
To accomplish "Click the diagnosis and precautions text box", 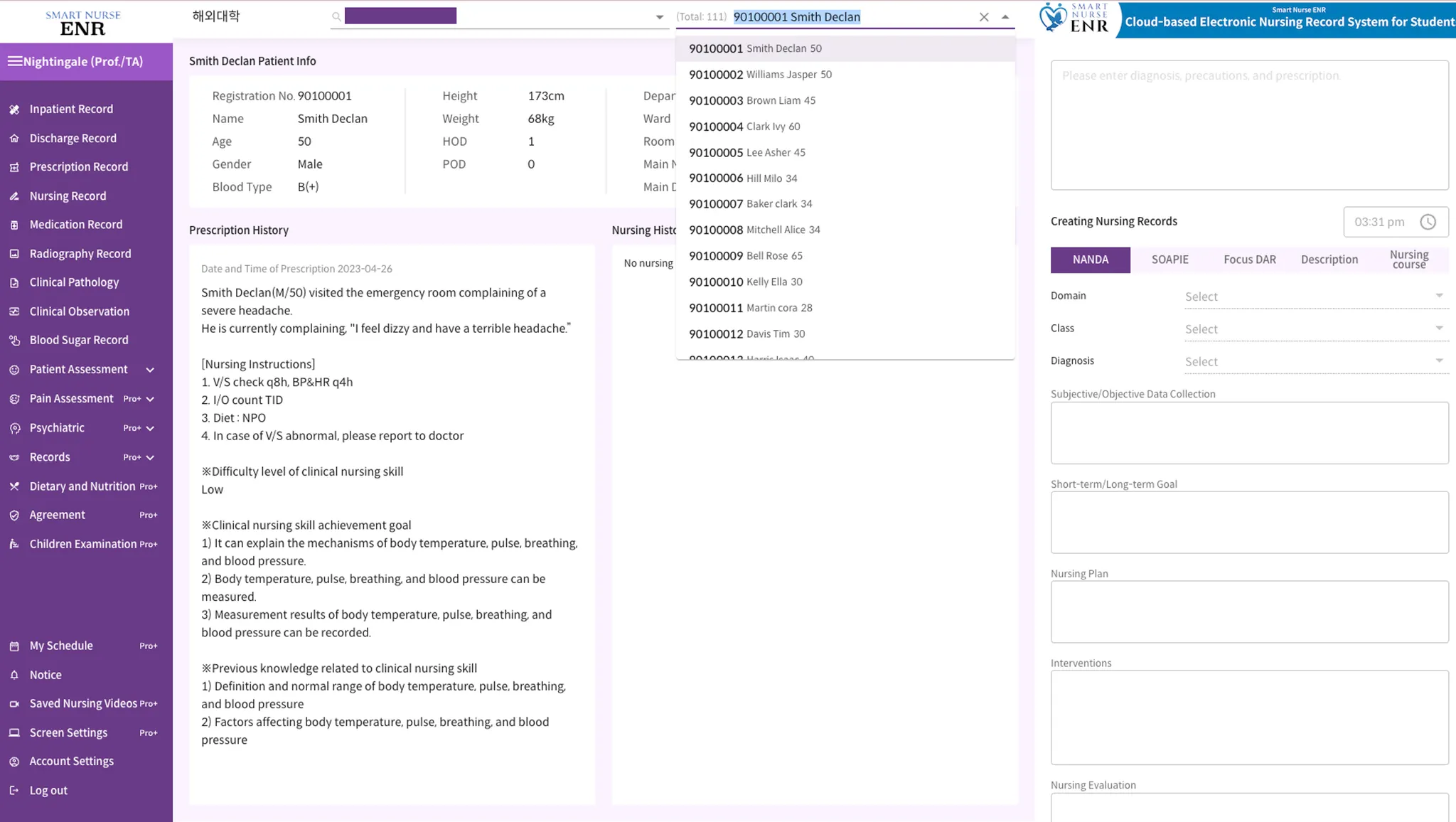I will 1249,125.
